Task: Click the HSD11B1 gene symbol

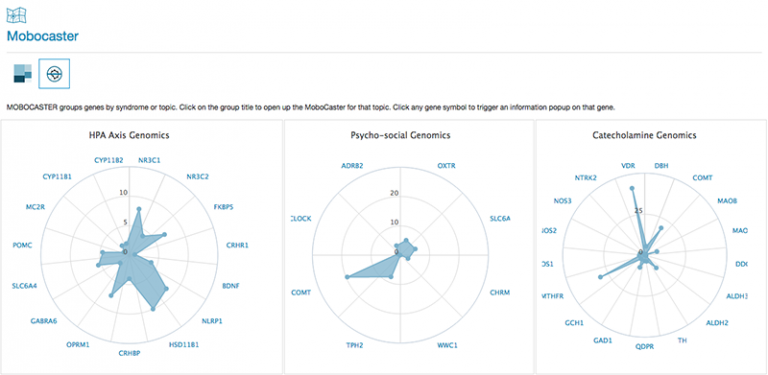Action: (184, 345)
